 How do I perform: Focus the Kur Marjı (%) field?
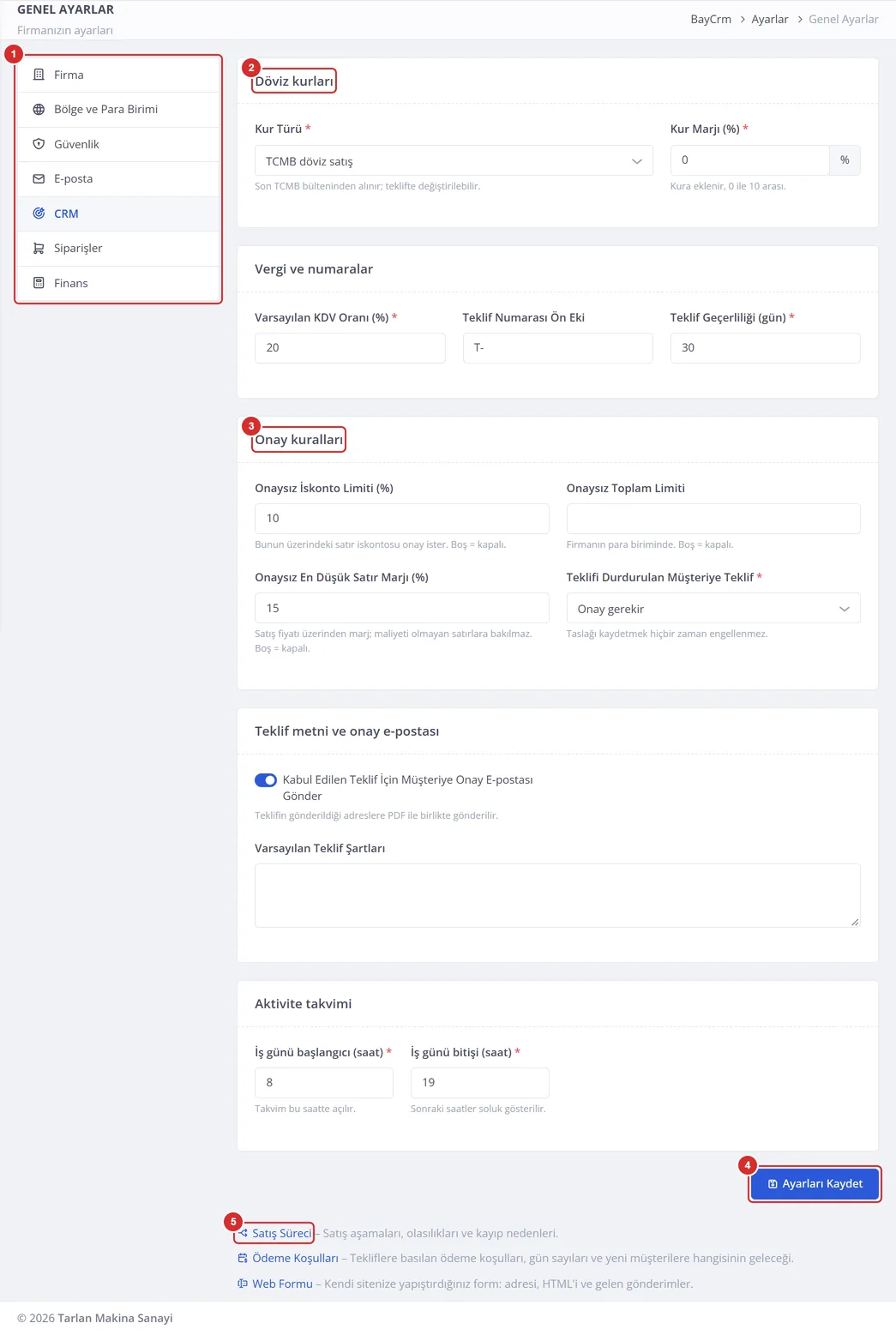[x=749, y=160]
